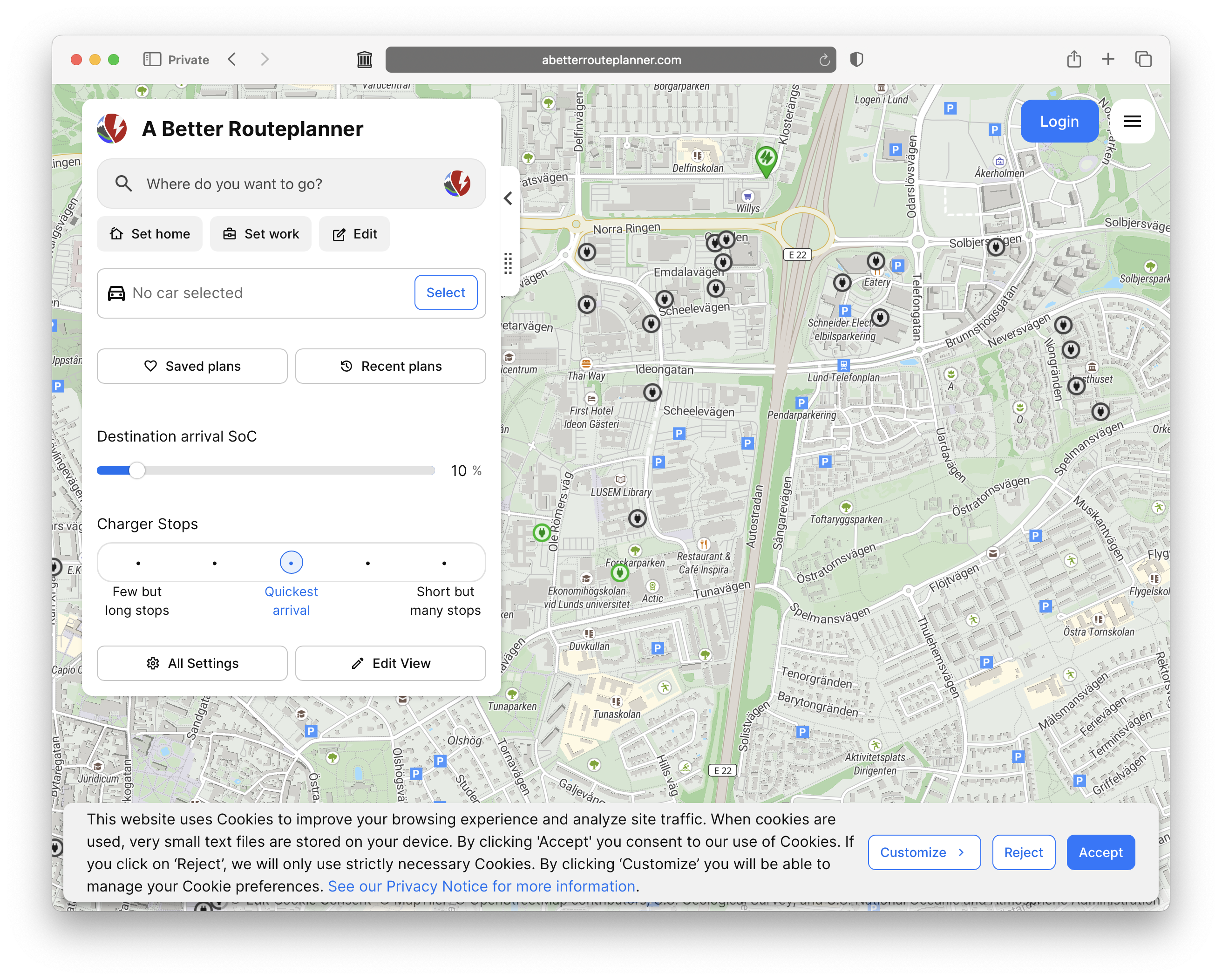Reload the page with the refresh icon
This screenshot has height=980, width=1222.
click(x=824, y=60)
